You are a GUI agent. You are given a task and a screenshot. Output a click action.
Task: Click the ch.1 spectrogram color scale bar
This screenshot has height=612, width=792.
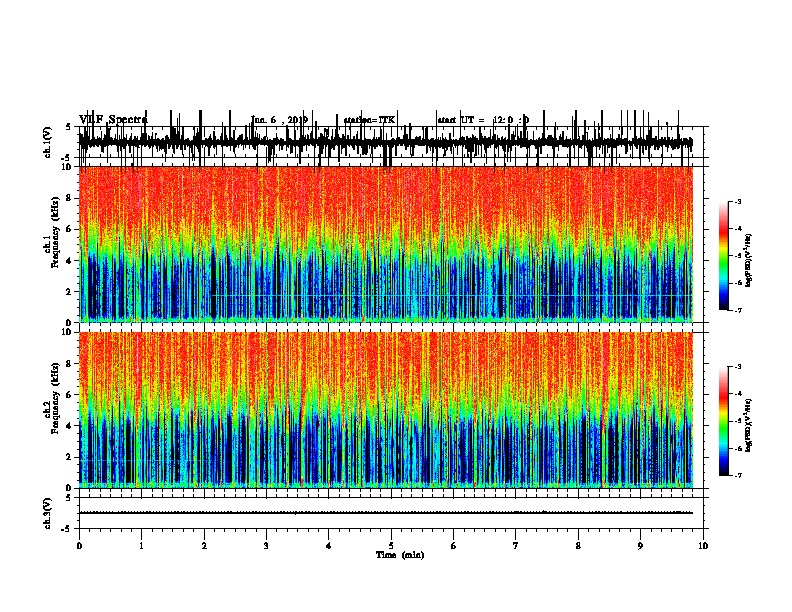[724, 256]
